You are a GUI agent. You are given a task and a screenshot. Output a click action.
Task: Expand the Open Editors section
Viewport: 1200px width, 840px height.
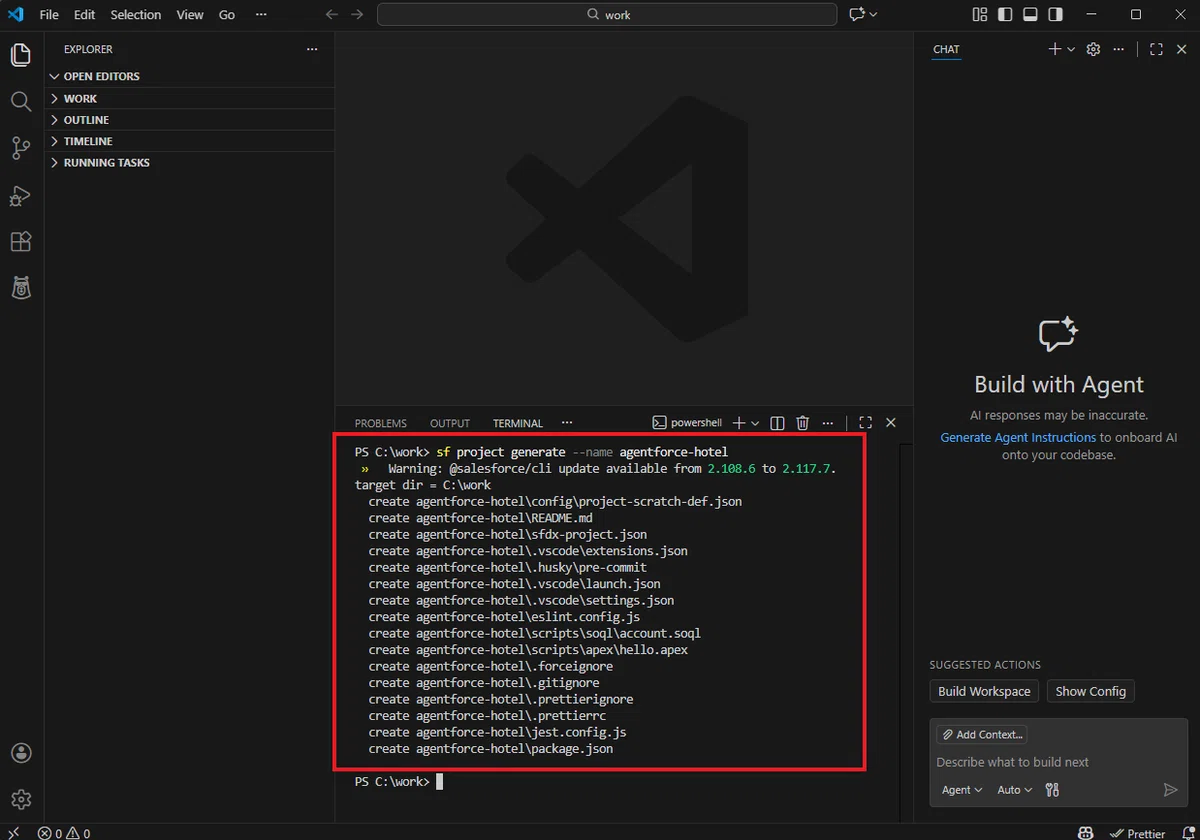[190, 76]
